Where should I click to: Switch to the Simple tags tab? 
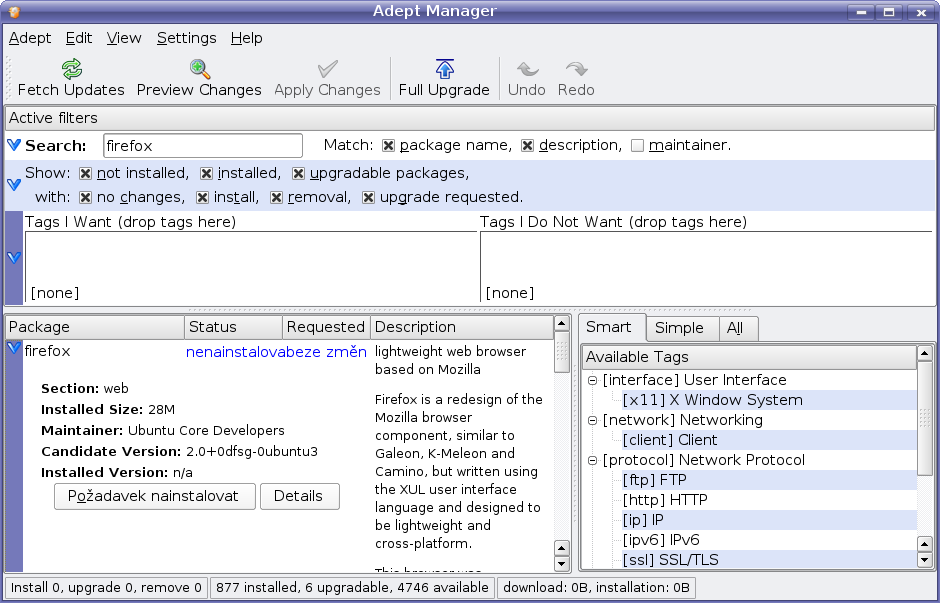pos(683,328)
